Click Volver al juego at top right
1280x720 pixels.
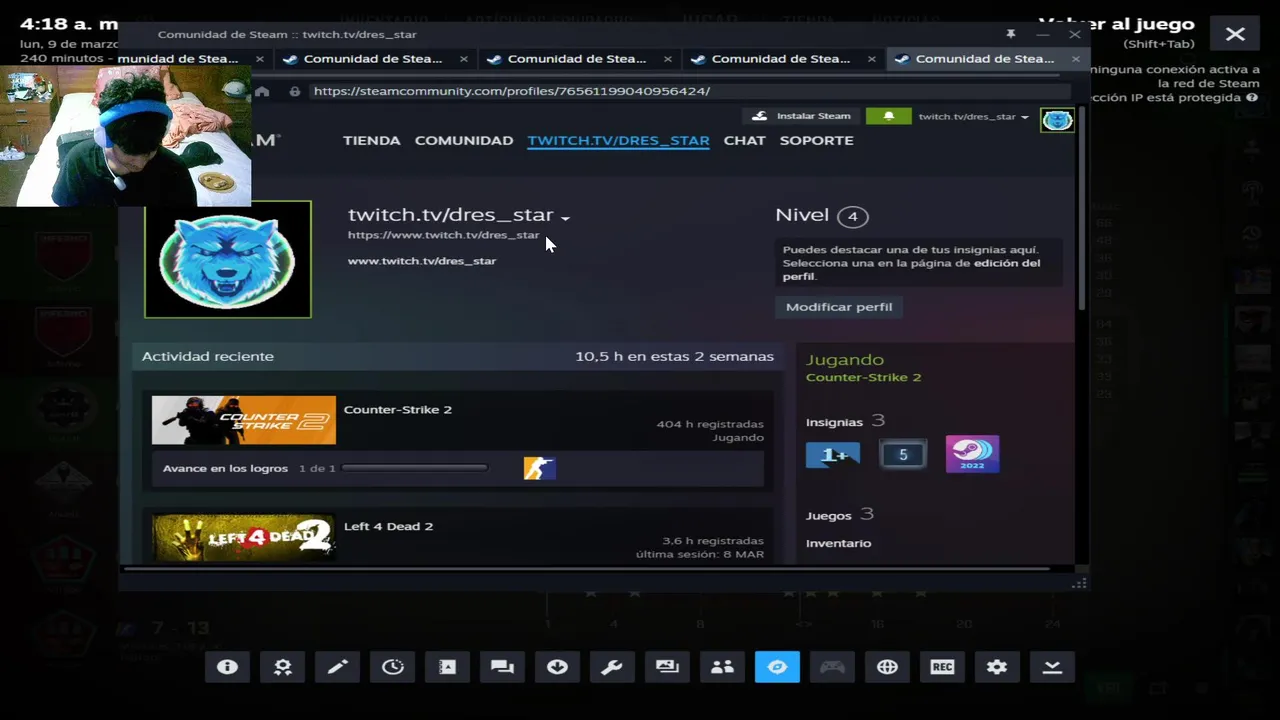click(1117, 24)
